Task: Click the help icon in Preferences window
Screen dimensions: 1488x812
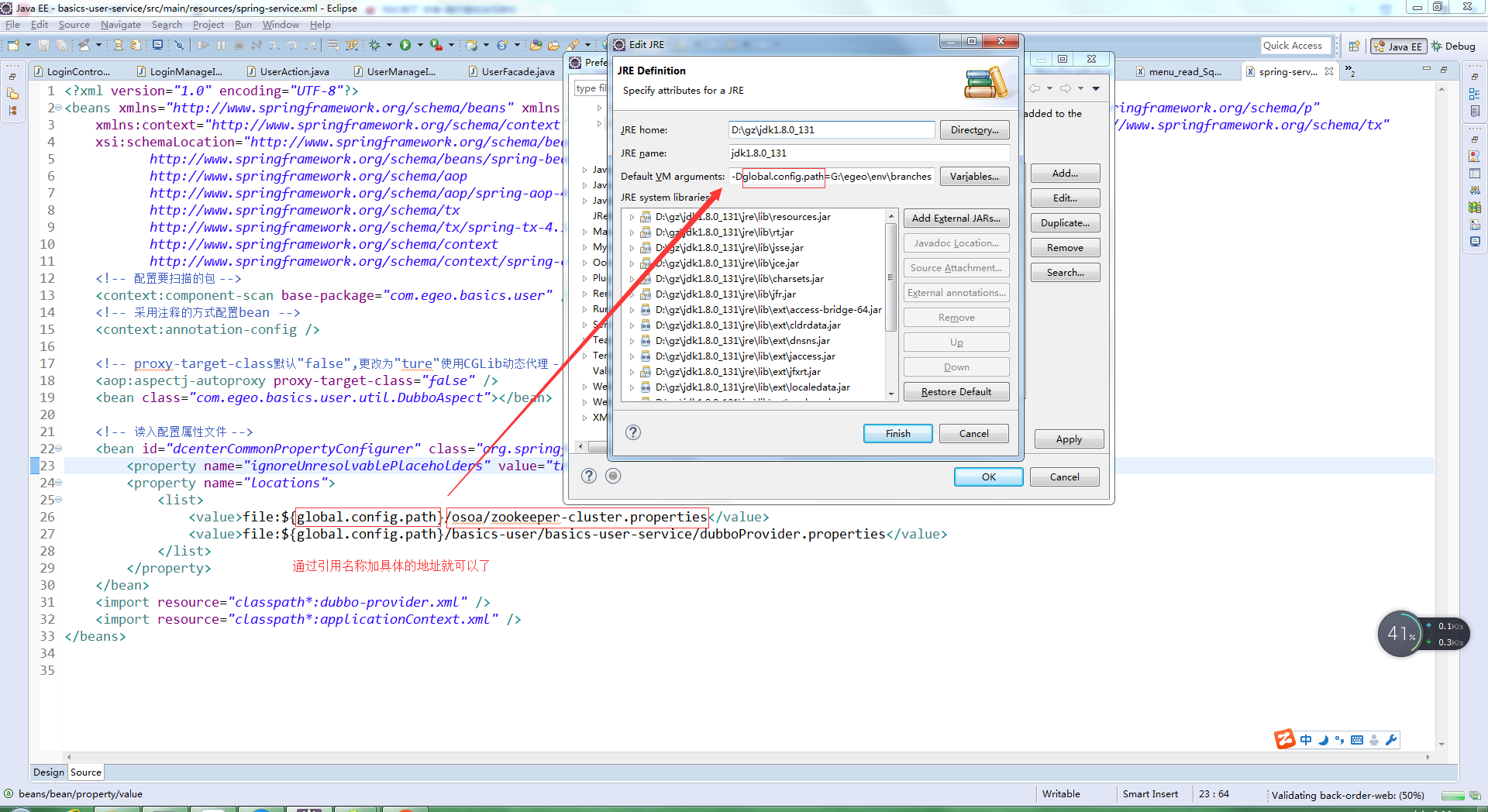Action: [x=589, y=476]
